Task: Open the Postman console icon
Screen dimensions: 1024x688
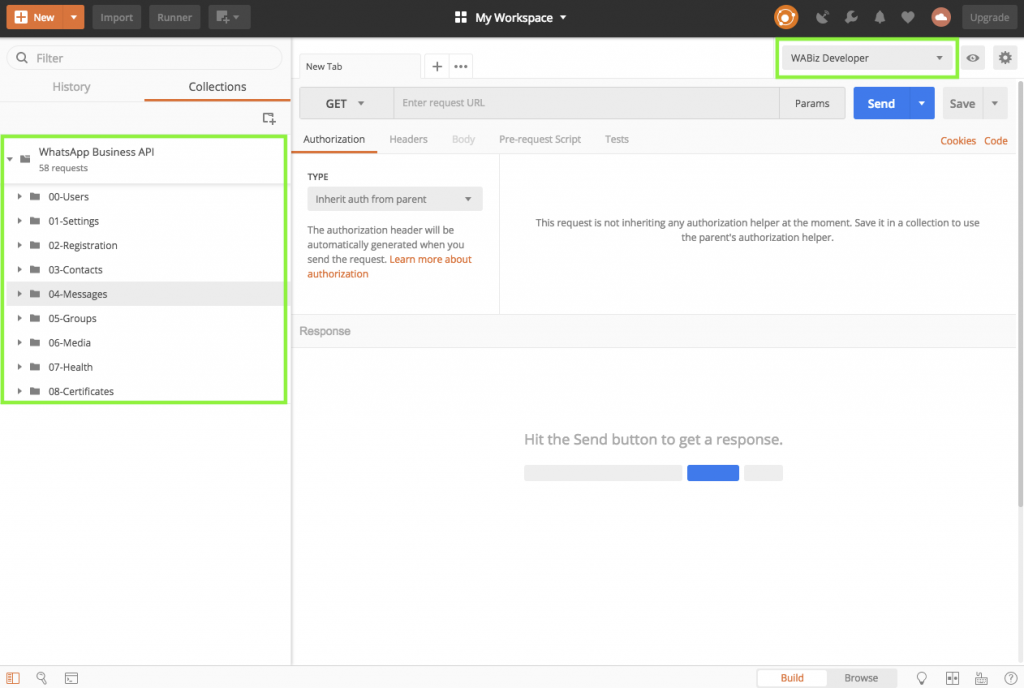Action: coord(71,678)
